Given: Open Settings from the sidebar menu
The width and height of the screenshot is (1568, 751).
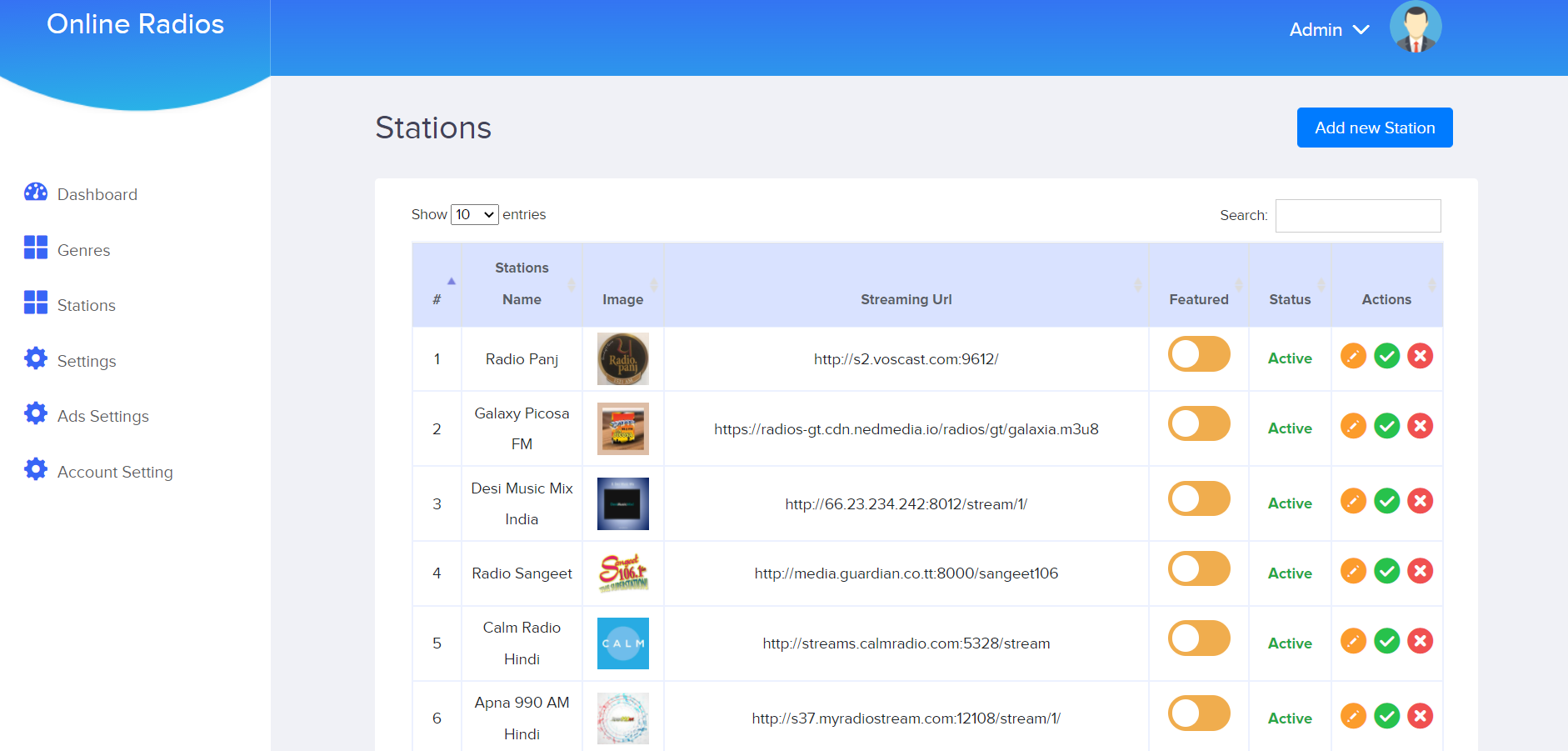Looking at the screenshot, I should click(x=87, y=361).
